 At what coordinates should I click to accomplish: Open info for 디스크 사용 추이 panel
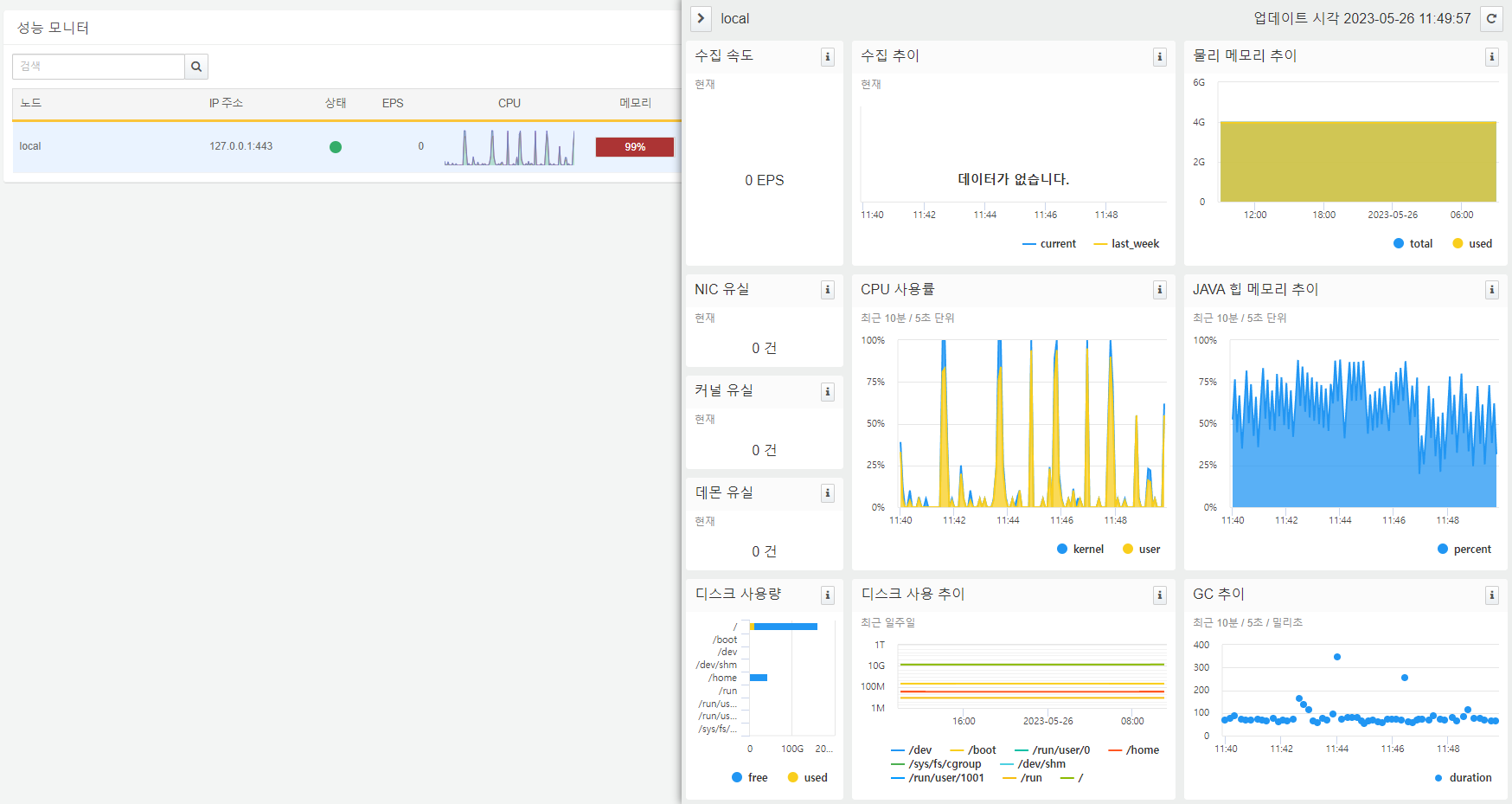[1160, 595]
